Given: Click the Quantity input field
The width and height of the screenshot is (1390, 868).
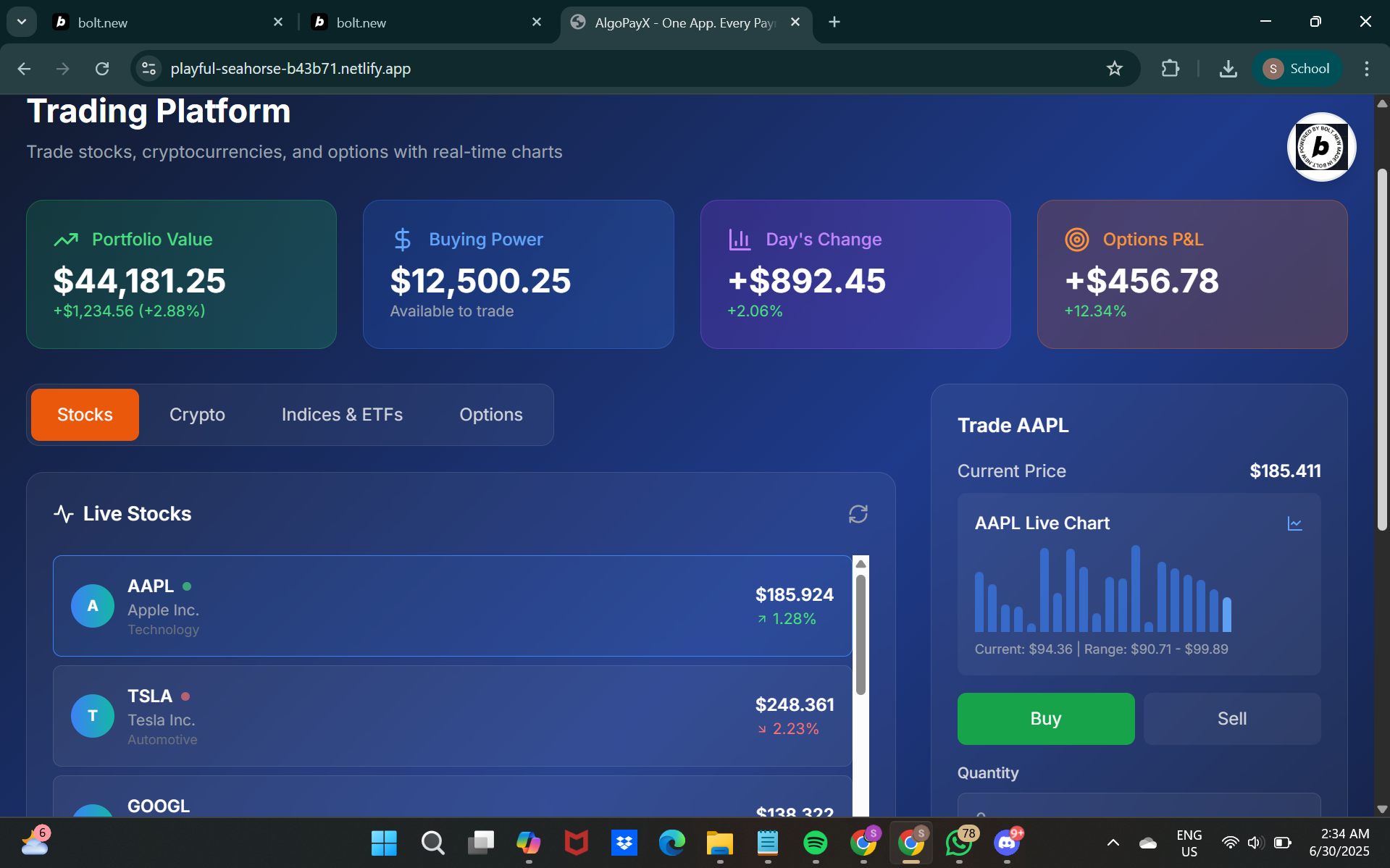Looking at the screenshot, I should tap(1139, 805).
